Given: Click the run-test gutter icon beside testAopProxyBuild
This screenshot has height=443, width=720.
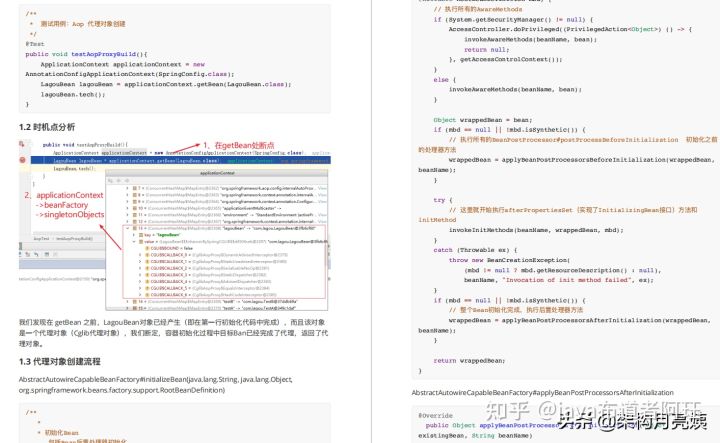Looking at the screenshot, I should click(x=22, y=144).
